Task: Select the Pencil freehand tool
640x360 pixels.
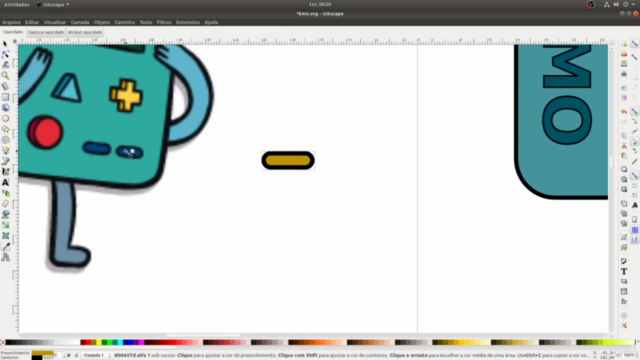Action: pos(5,151)
